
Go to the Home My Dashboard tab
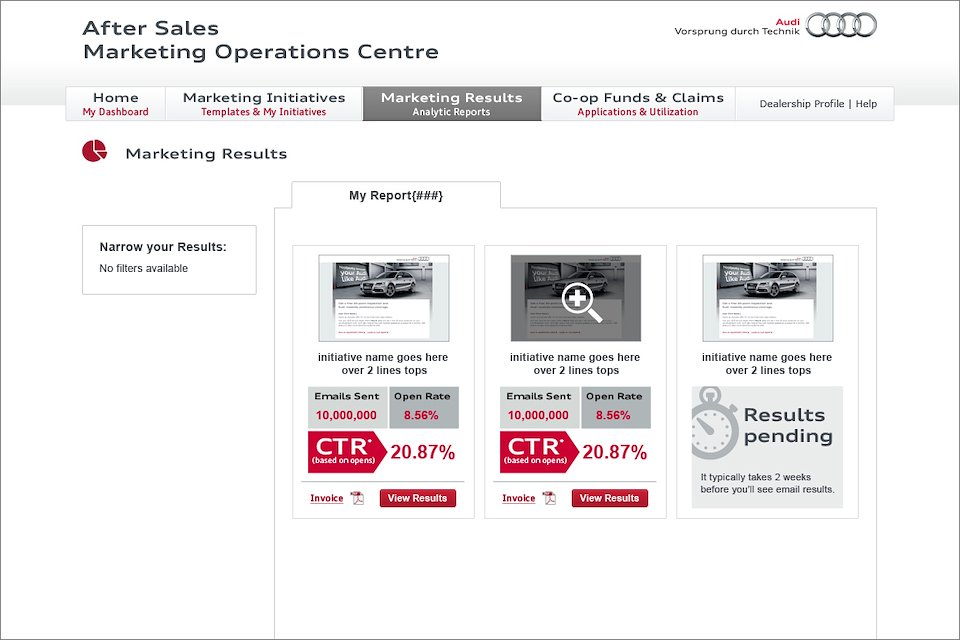click(x=115, y=104)
